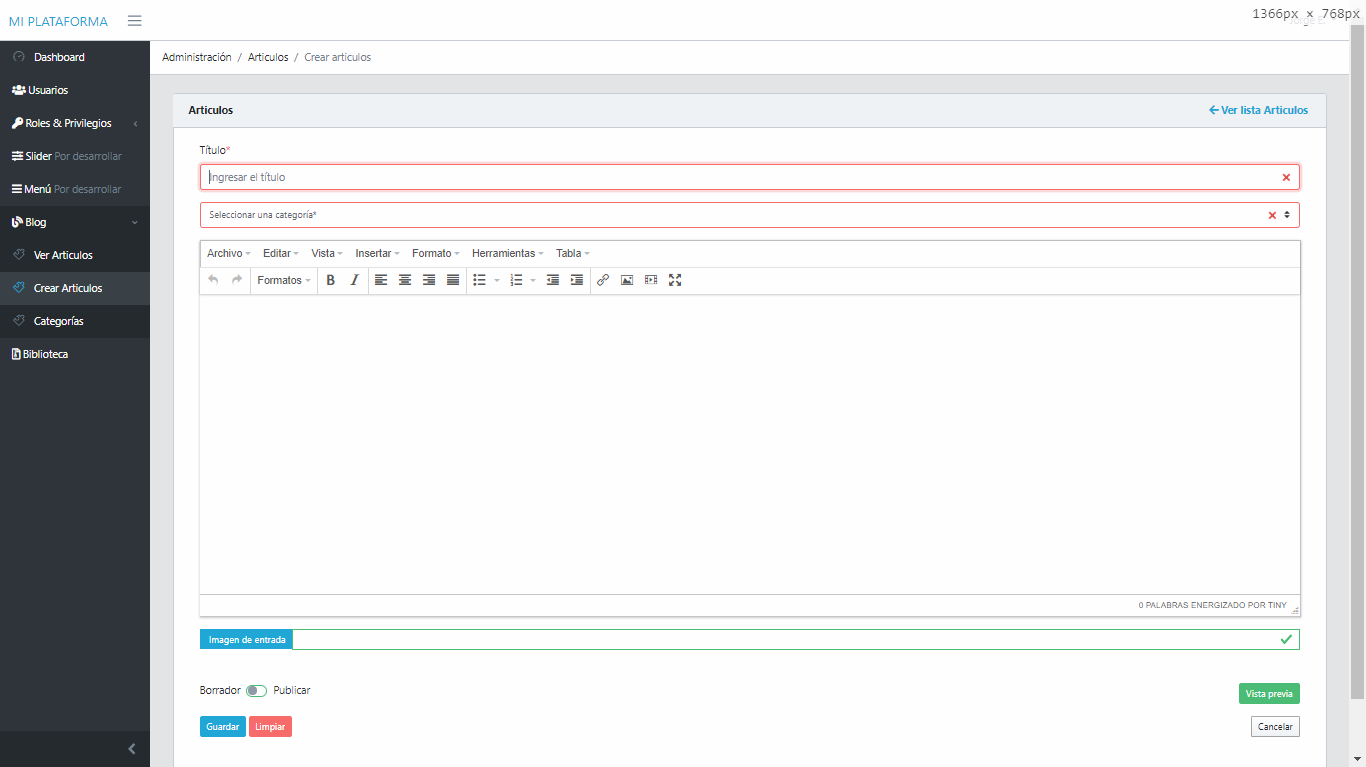Center align text
Image resolution: width=1366 pixels, height=767 pixels.
pos(405,280)
